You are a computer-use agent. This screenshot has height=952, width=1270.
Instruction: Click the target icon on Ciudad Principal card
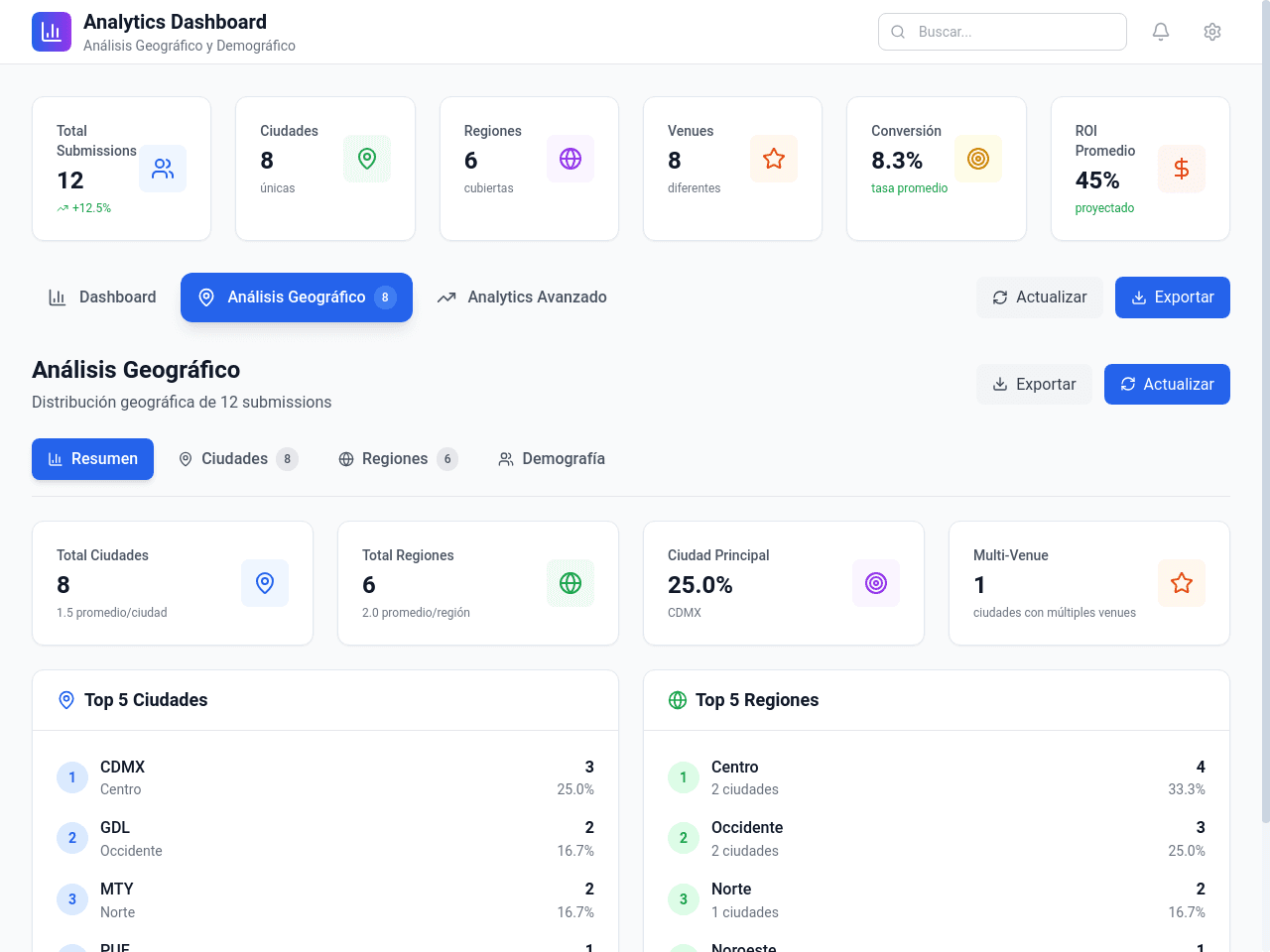(x=876, y=583)
